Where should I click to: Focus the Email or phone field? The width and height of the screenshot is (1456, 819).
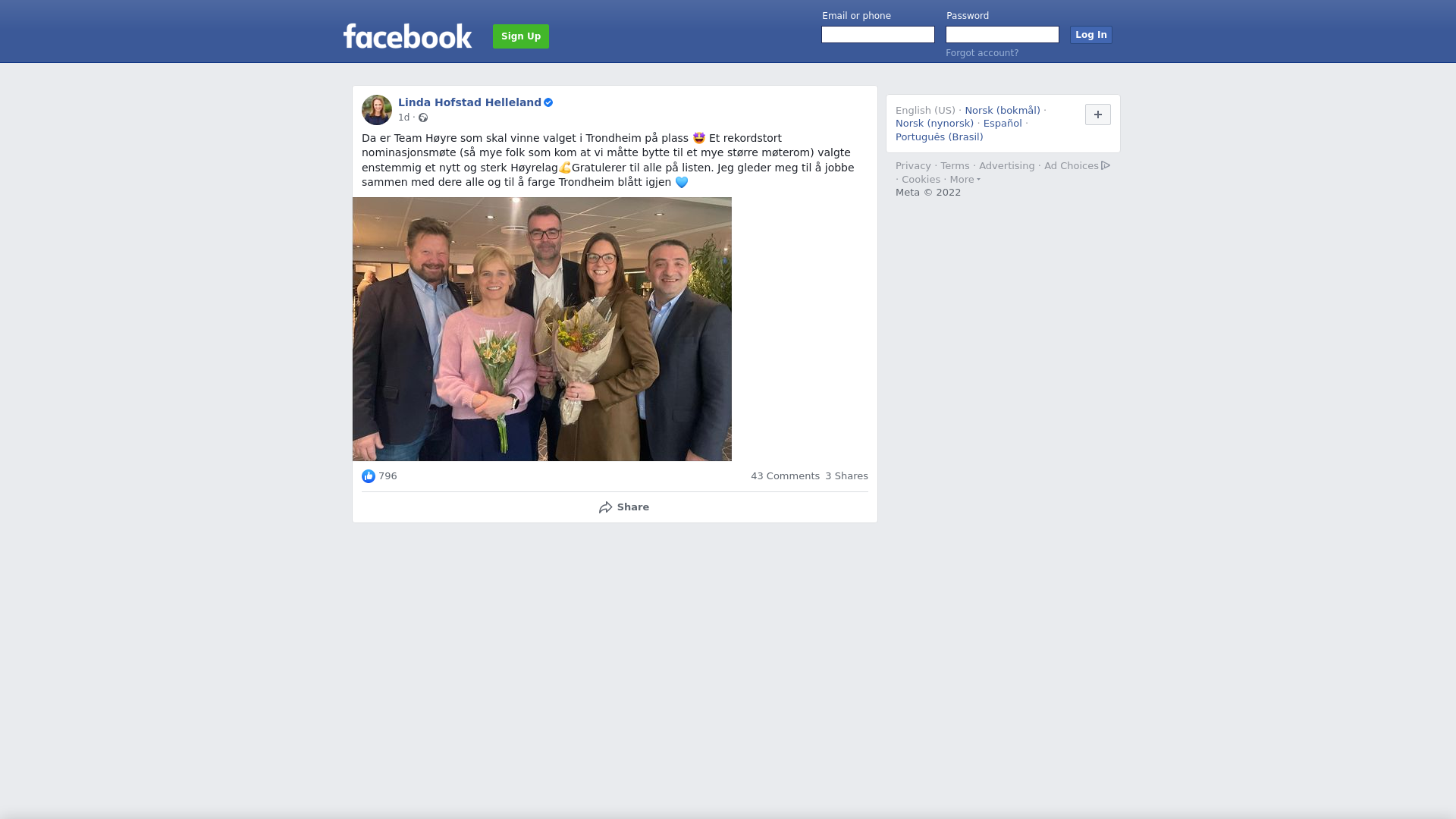pyautogui.click(x=878, y=35)
